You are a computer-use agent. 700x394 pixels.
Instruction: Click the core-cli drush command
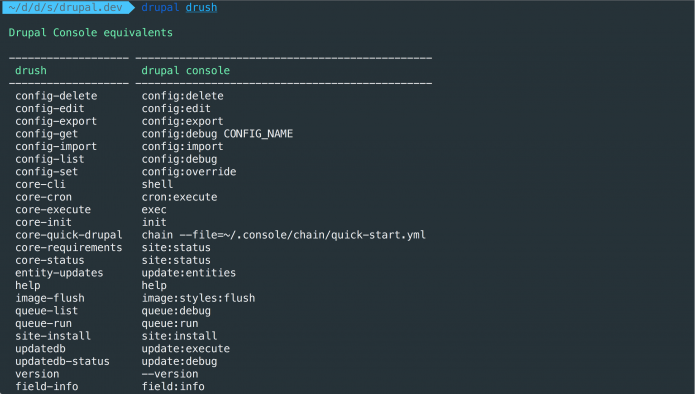click(40, 184)
